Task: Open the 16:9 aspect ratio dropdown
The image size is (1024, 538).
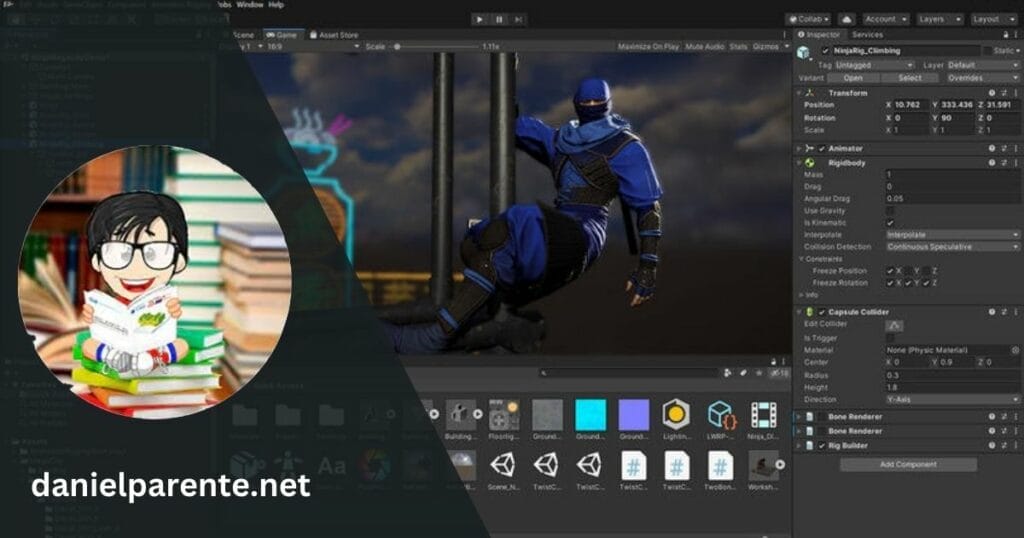Action: (313, 47)
